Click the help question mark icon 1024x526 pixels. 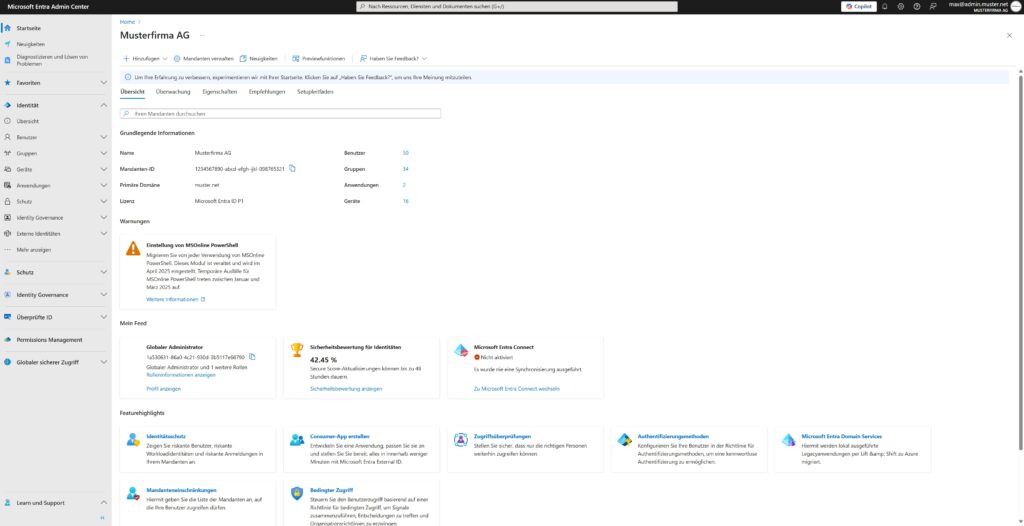click(x=917, y=6)
